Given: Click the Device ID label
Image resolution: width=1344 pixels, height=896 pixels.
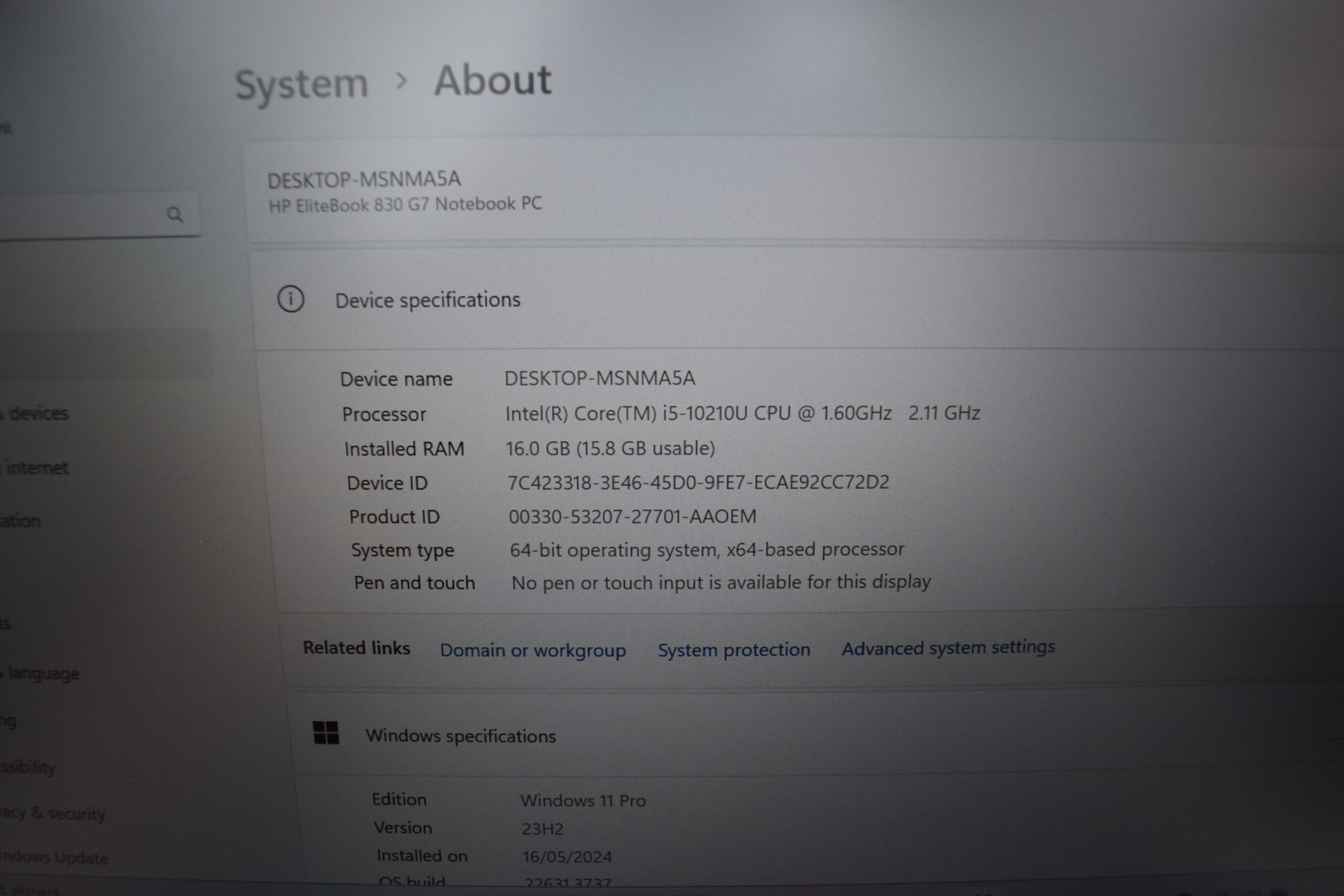Looking at the screenshot, I should coord(387,483).
